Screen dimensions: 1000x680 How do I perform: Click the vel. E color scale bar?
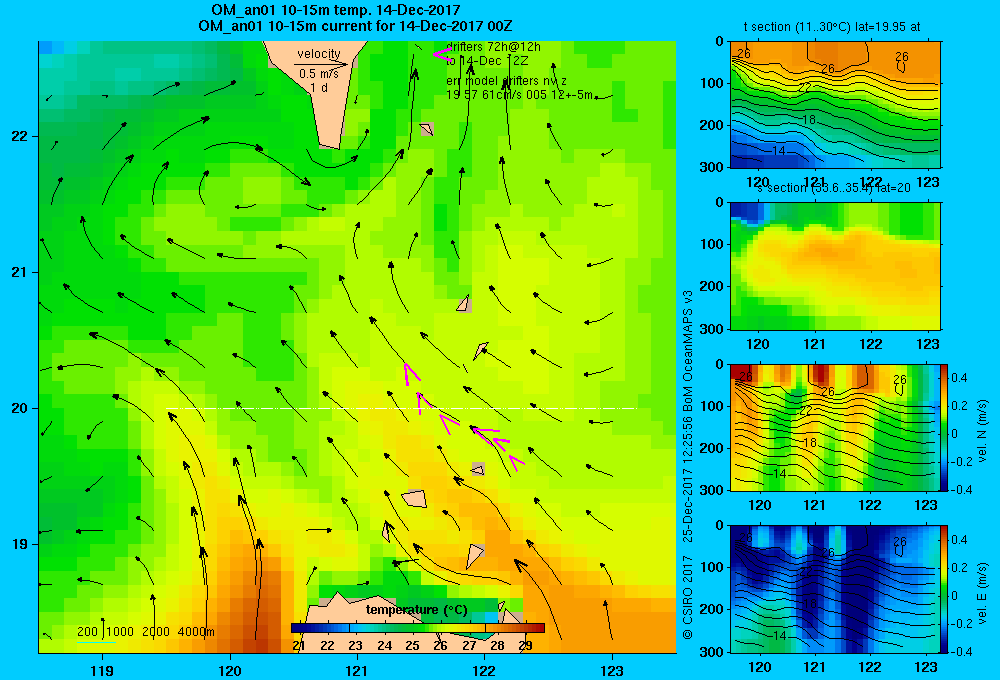(945, 589)
